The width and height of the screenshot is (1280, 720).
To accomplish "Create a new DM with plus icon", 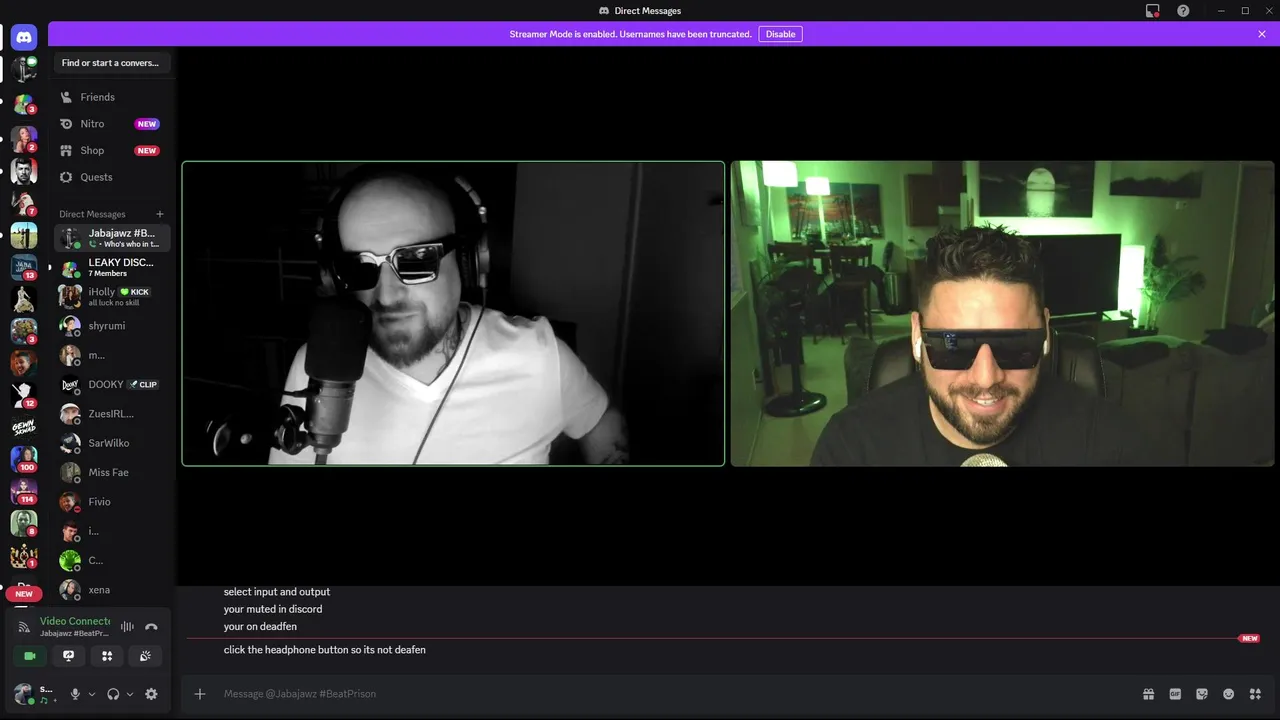I will [x=160, y=214].
